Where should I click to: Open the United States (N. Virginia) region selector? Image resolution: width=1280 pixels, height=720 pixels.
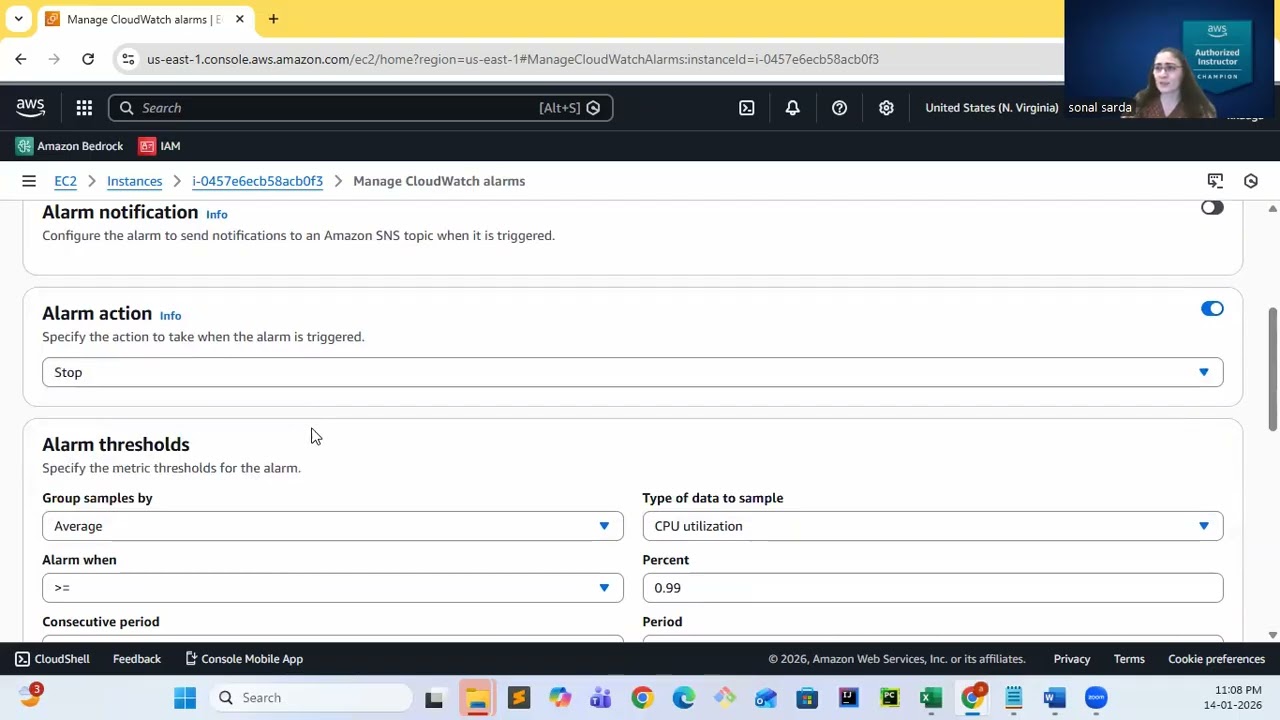[991, 108]
